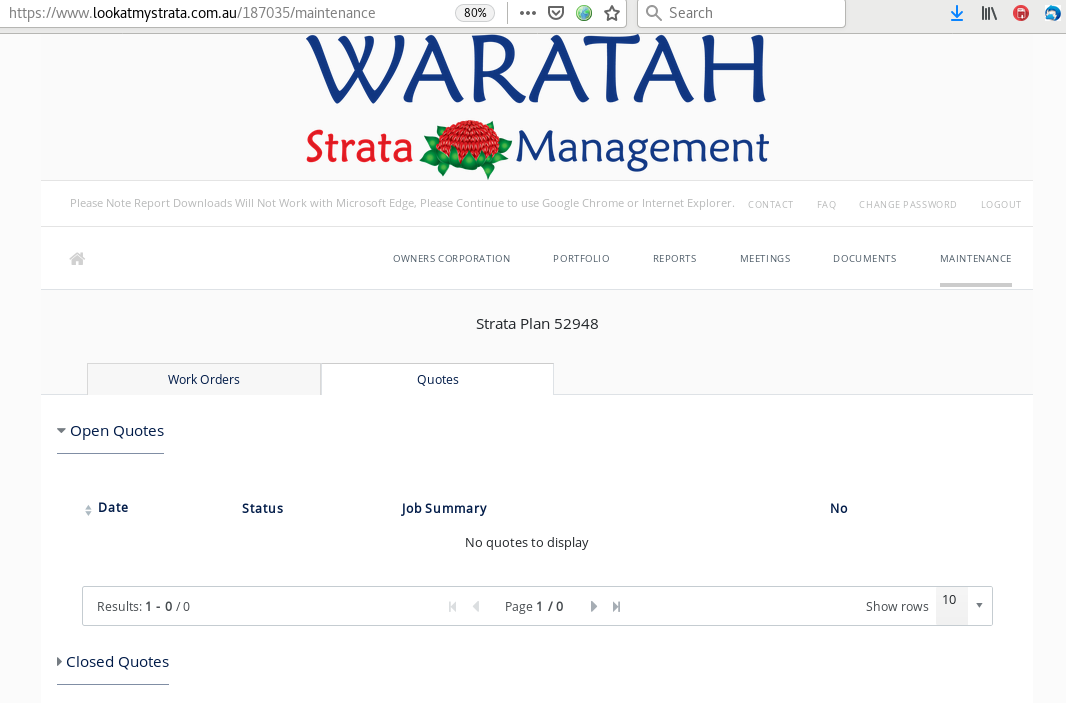
Task: Open the Maintenance menu
Action: [x=976, y=258]
